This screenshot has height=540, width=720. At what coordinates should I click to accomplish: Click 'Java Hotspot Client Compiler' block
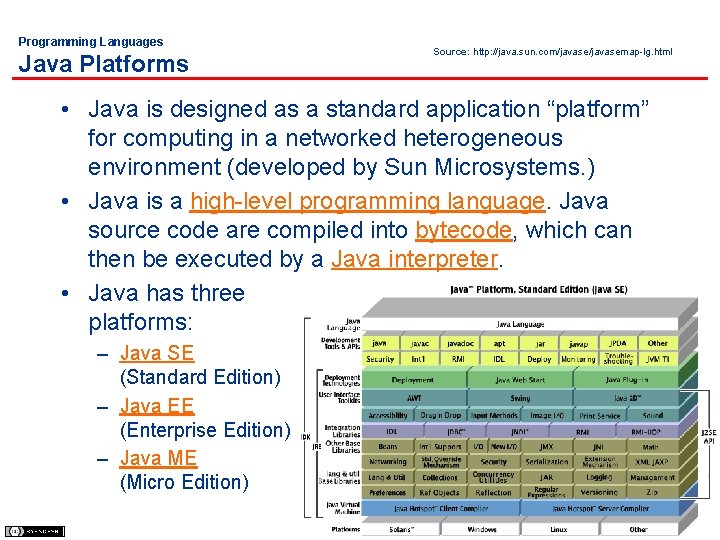pyautogui.click(x=441, y=508)
